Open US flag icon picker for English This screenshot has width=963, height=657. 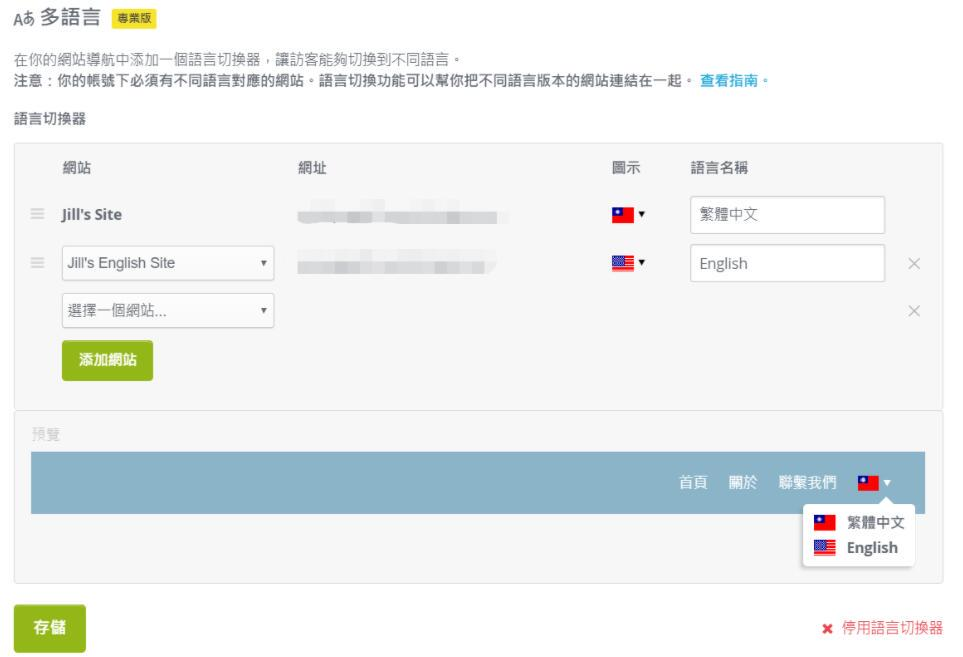point(628,263)
